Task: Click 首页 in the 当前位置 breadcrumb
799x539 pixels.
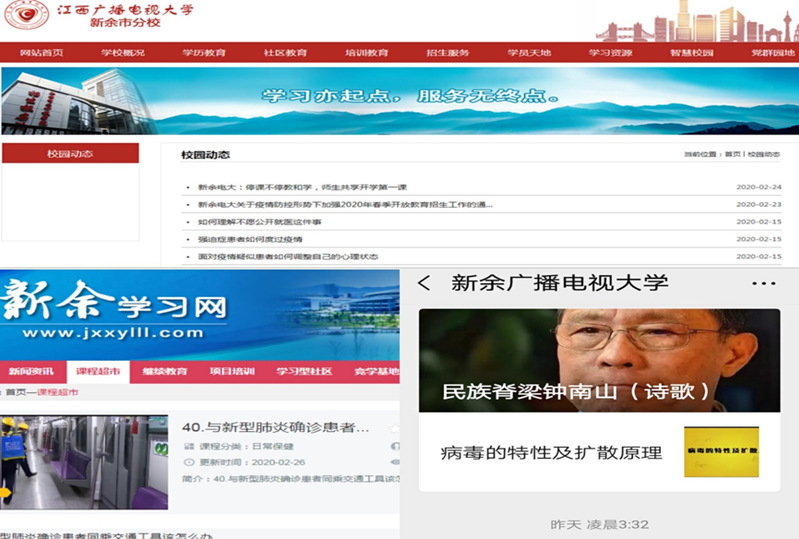Action: pyautogui.click(x=733, y=155)
